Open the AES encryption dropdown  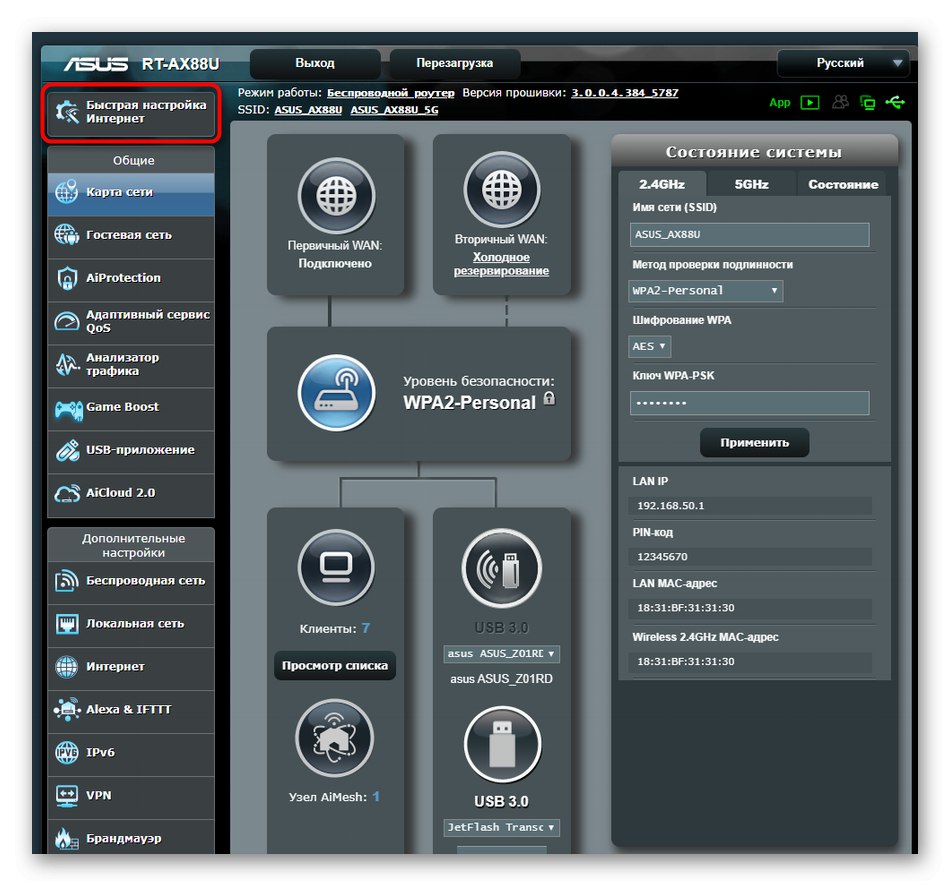point(649,347)
